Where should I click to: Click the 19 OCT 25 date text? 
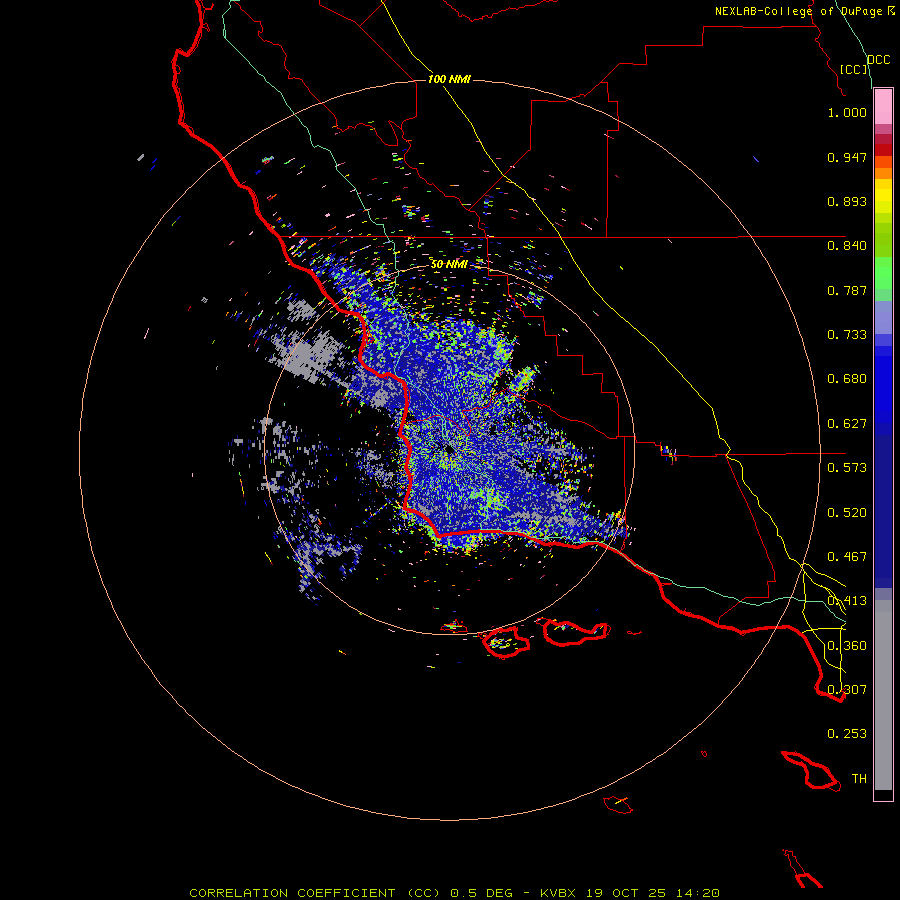[x=626, y=893]
